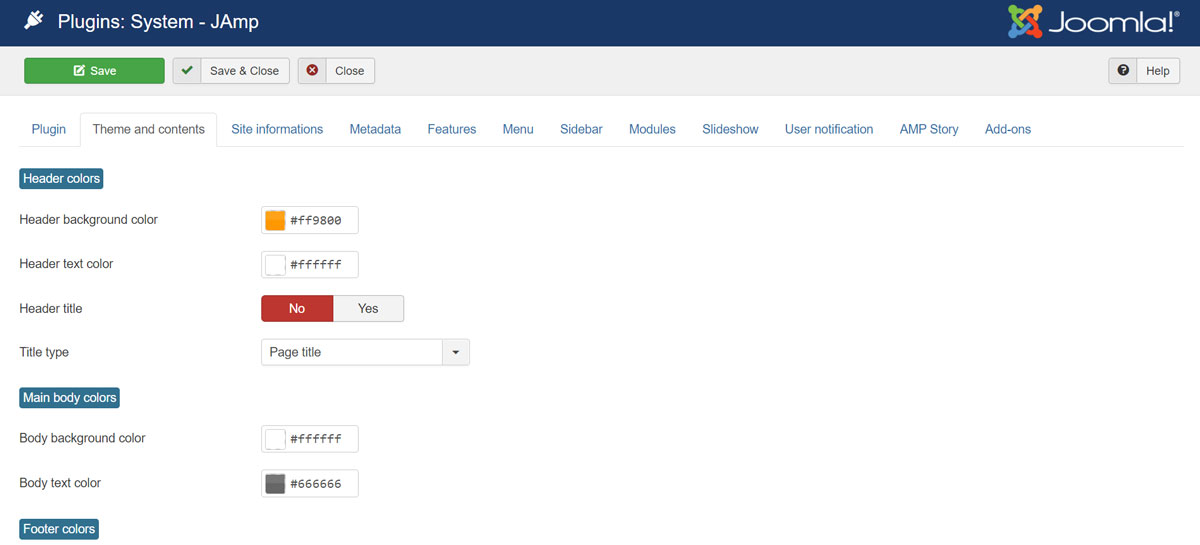Click the Header text color label
The image size is (1200, 545).
point(67,264)
